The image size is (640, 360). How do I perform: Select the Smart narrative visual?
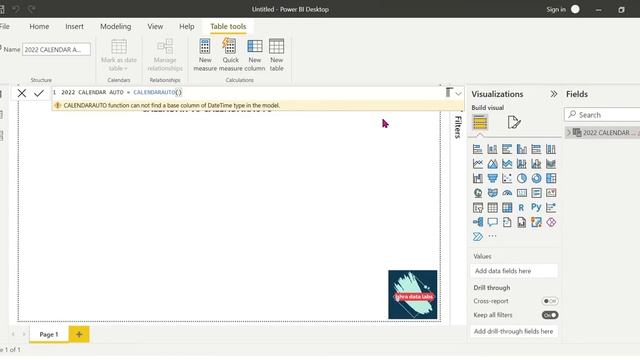[507, 222]
